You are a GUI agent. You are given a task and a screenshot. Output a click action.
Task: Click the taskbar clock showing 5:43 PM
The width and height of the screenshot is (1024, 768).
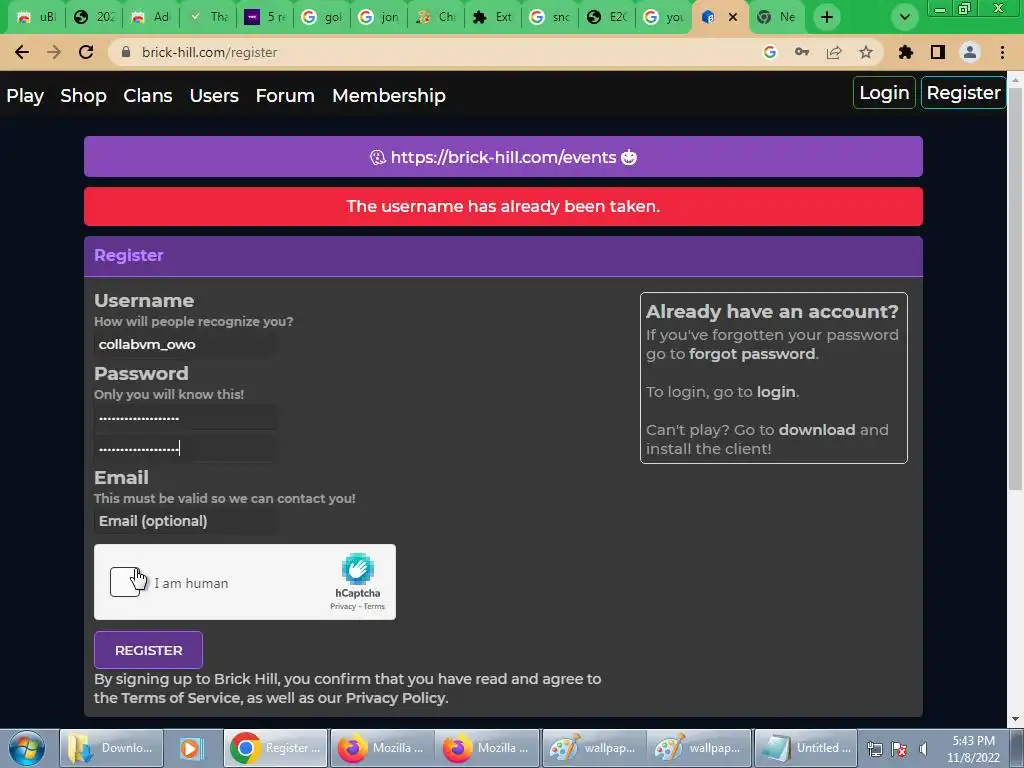coord(973,749)
